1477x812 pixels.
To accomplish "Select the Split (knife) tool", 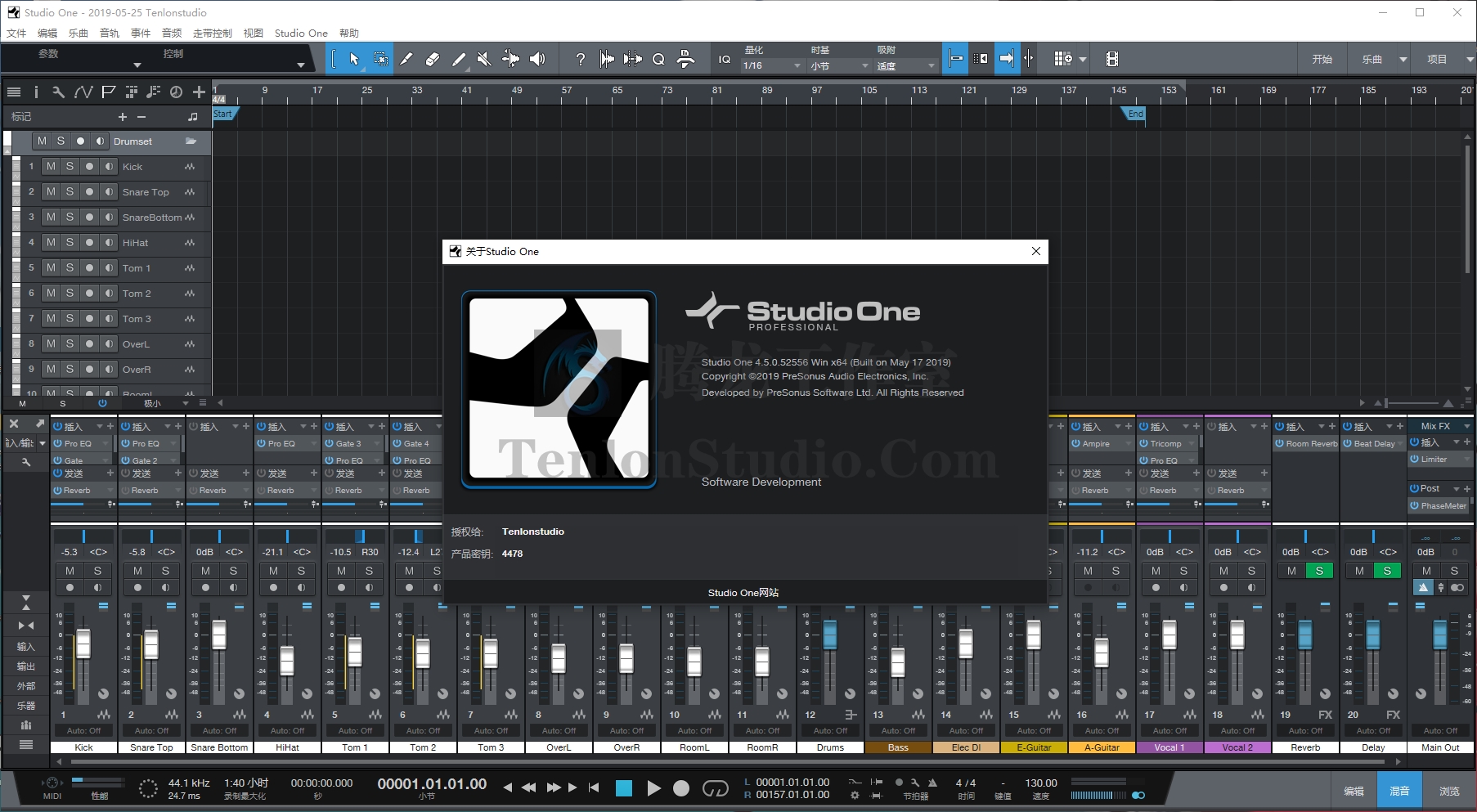I will [x=406, y=59].
